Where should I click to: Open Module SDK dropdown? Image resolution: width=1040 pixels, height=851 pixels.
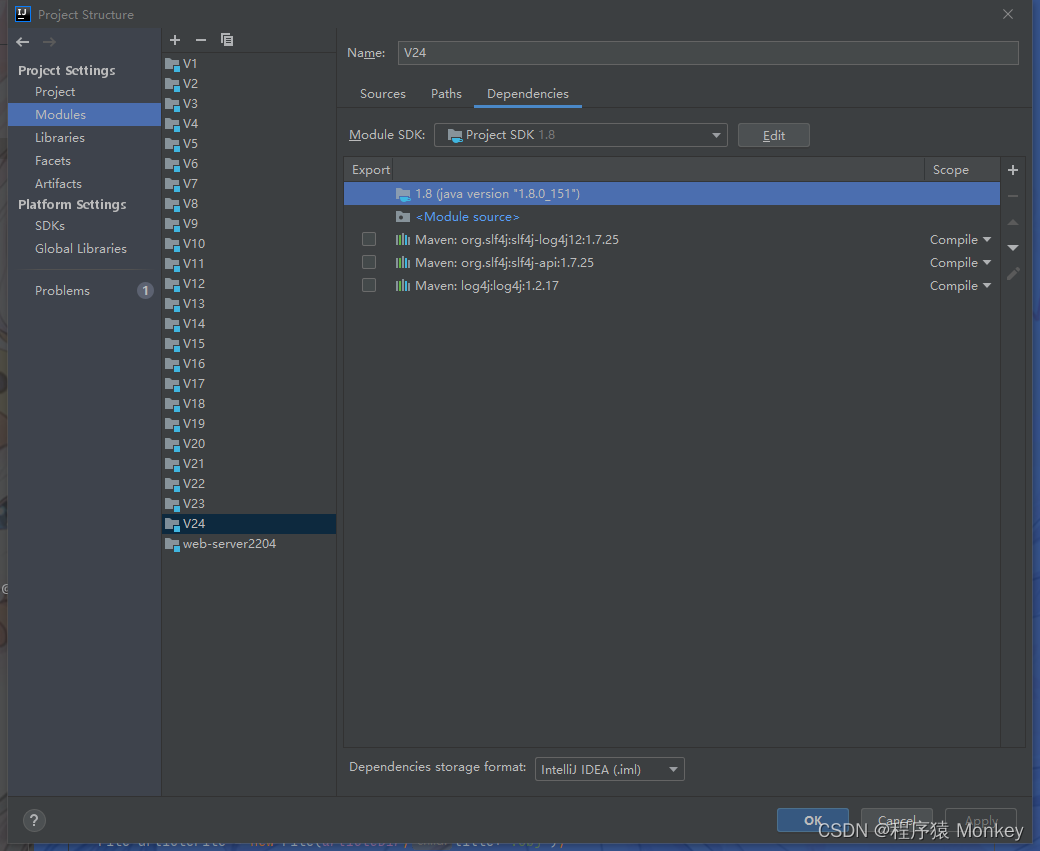coord(580,135)
